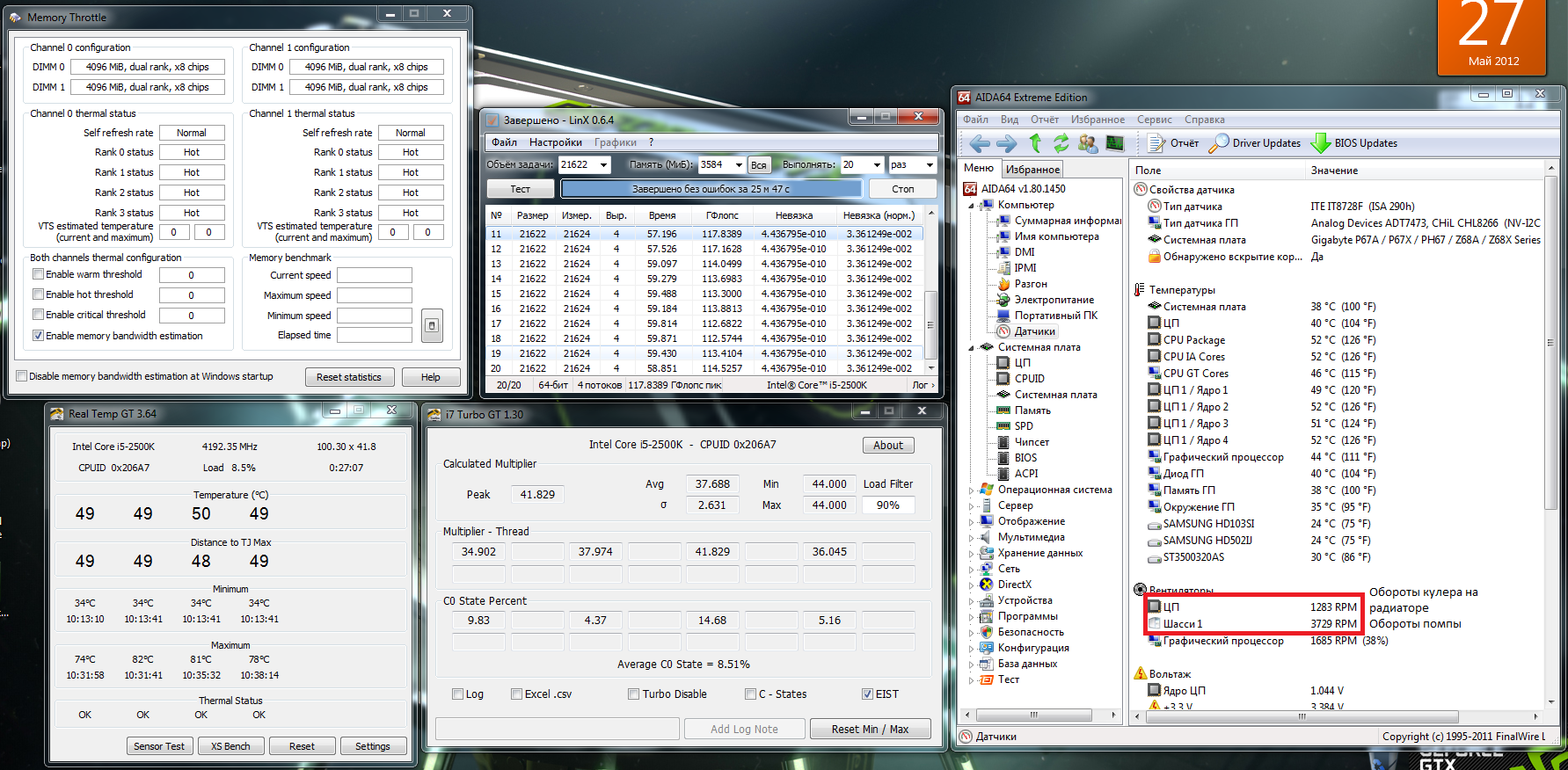Image resolution: width=1568 pixels, height=770 pixels.
Task: Open LinX раз units dropdown
Action: tap(930, 165)
